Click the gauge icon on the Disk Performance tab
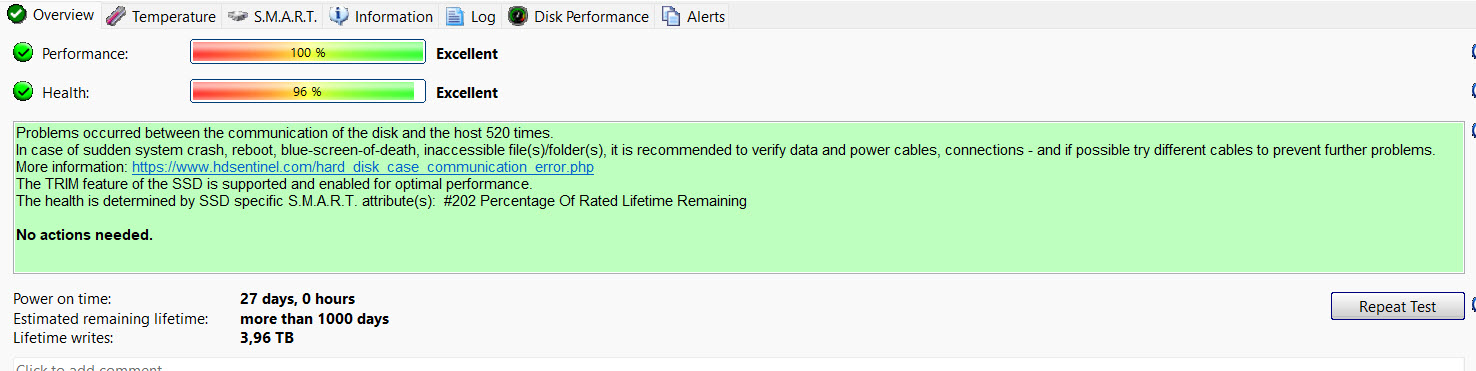 517,16
